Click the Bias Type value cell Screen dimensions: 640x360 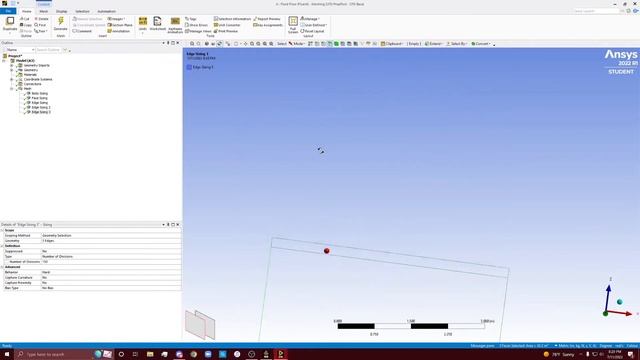(111, 288)
